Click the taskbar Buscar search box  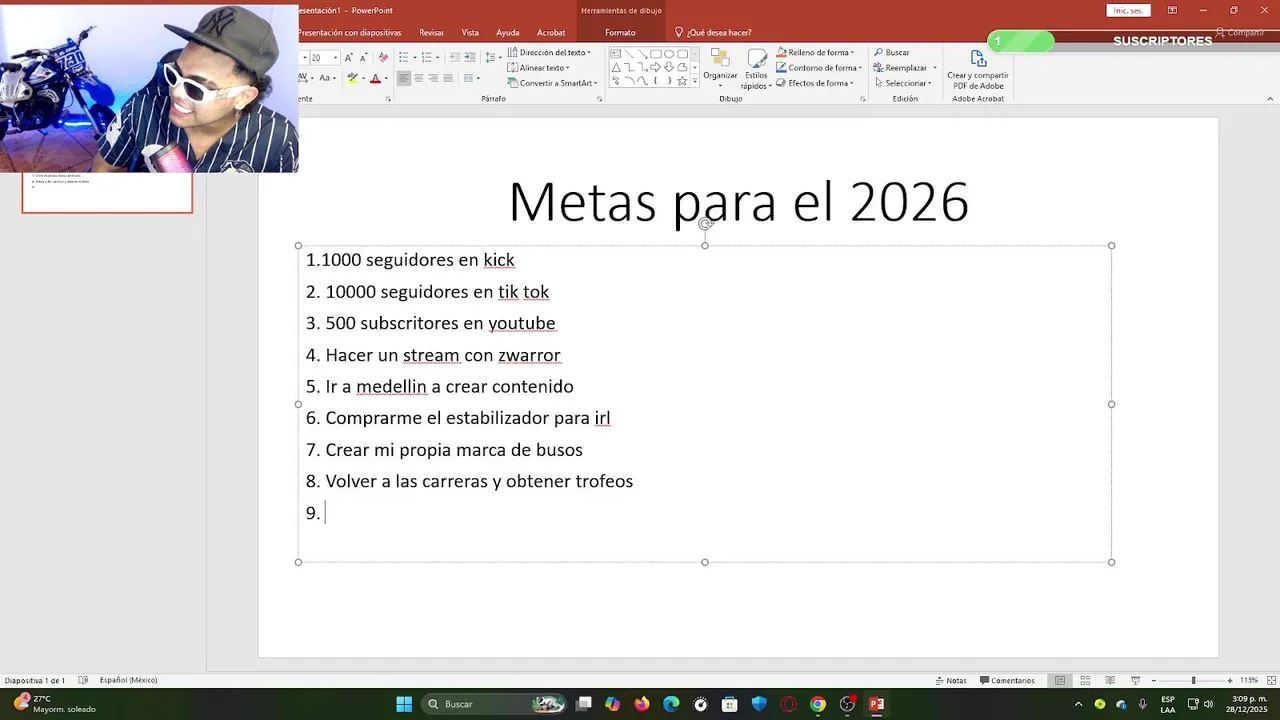point(493,704)
